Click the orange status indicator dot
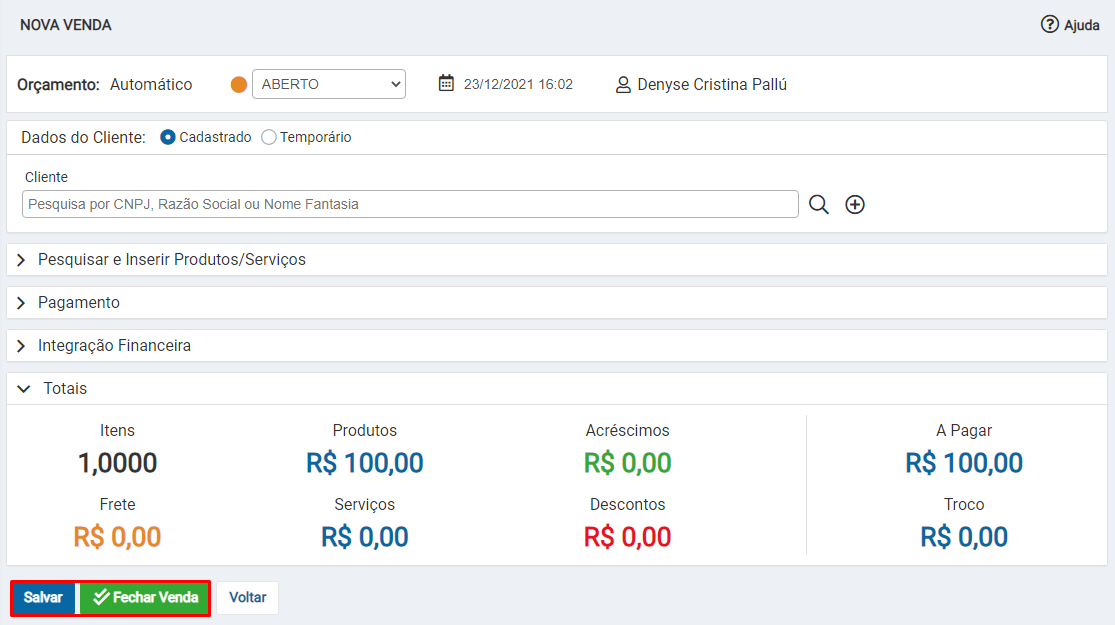This screenshot has height=625, width=1115. click(239, 85)
